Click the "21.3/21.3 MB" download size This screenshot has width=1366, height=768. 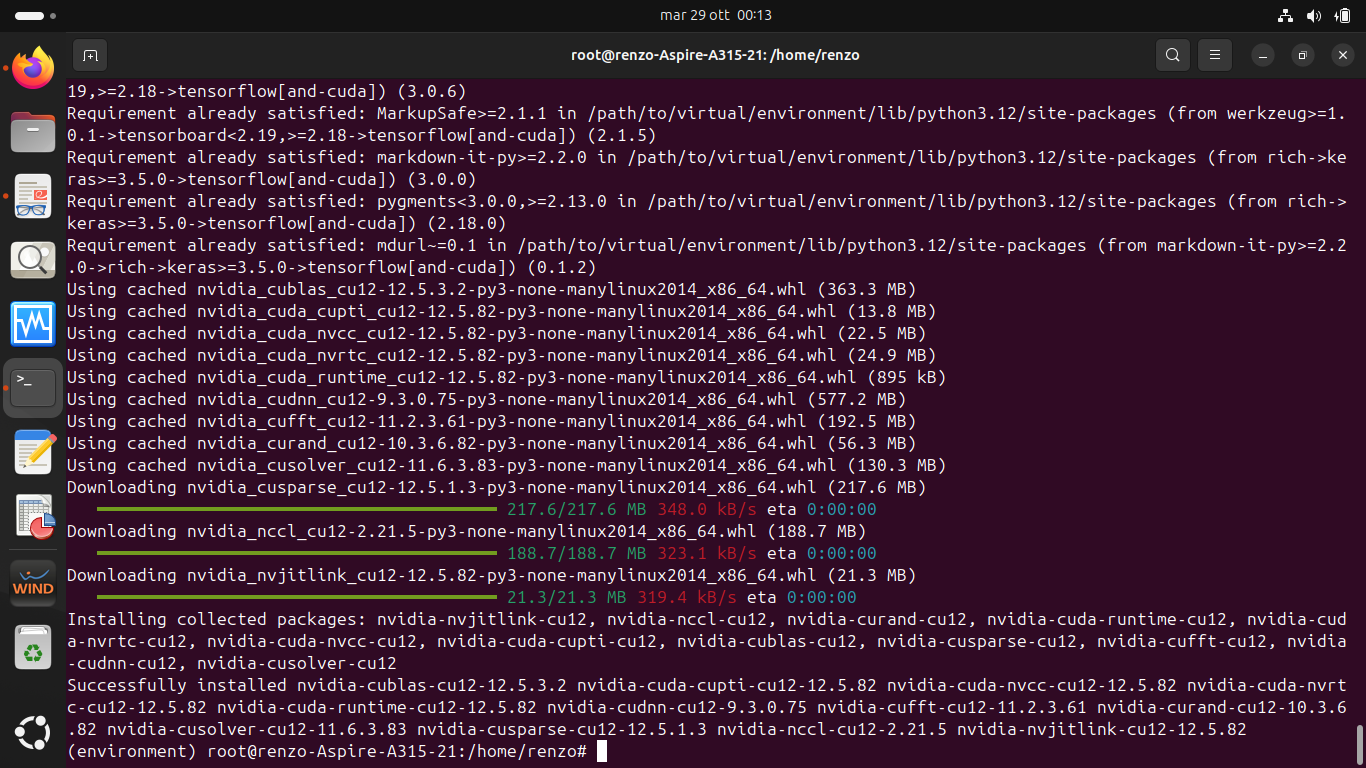(566, 597)
